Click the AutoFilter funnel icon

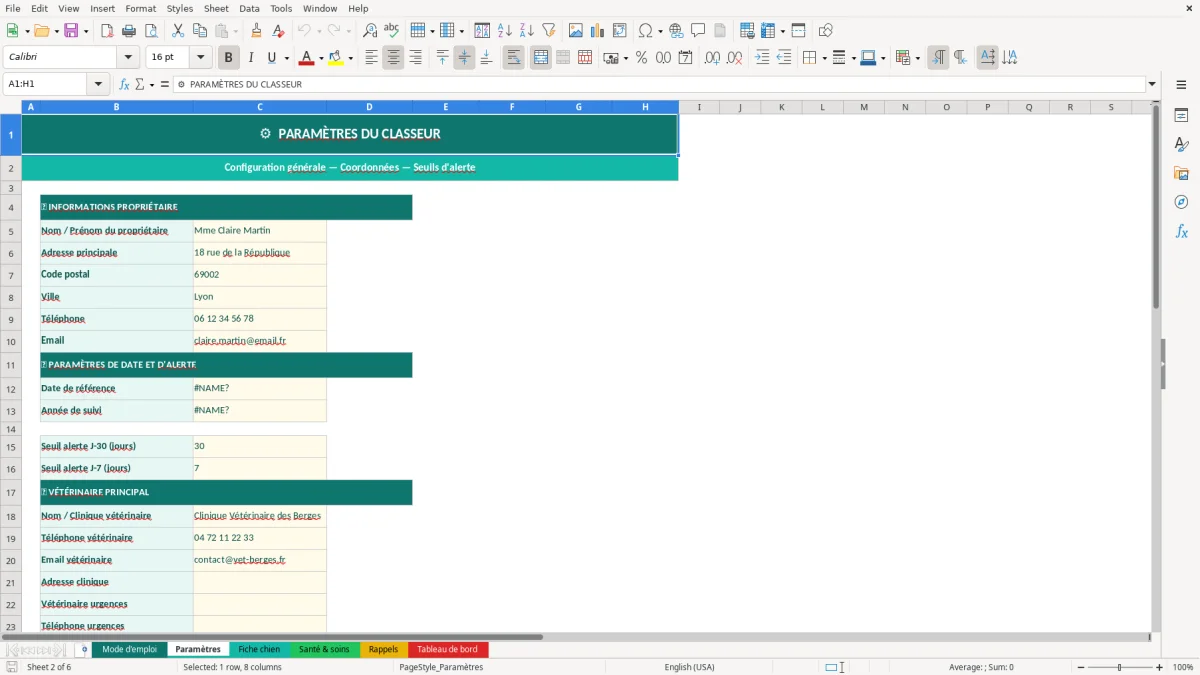(548, 31)
